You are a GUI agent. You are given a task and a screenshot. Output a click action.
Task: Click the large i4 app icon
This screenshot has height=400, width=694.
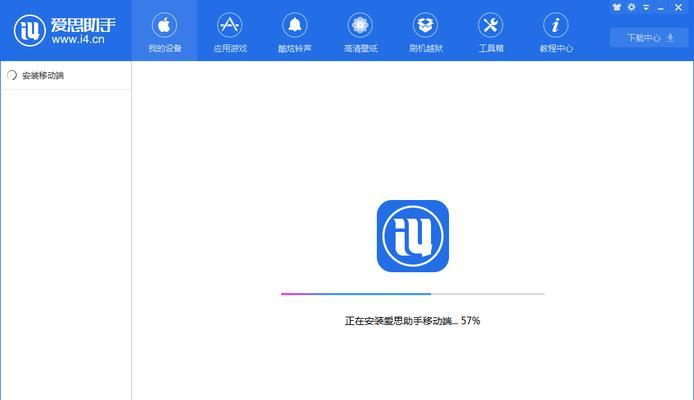(413, 236)
